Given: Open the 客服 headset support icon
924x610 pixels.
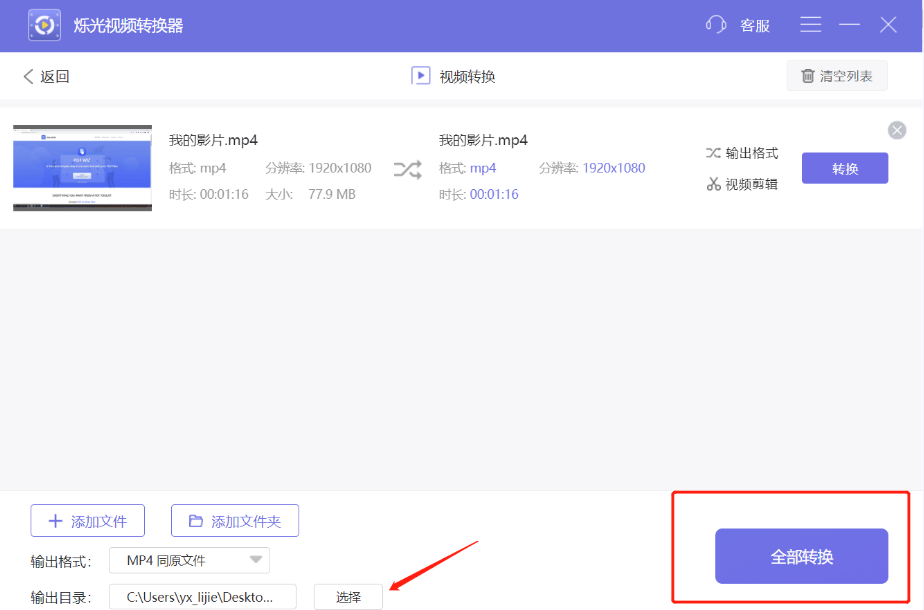Looking at the screenshot, I should tap(716, 24).
